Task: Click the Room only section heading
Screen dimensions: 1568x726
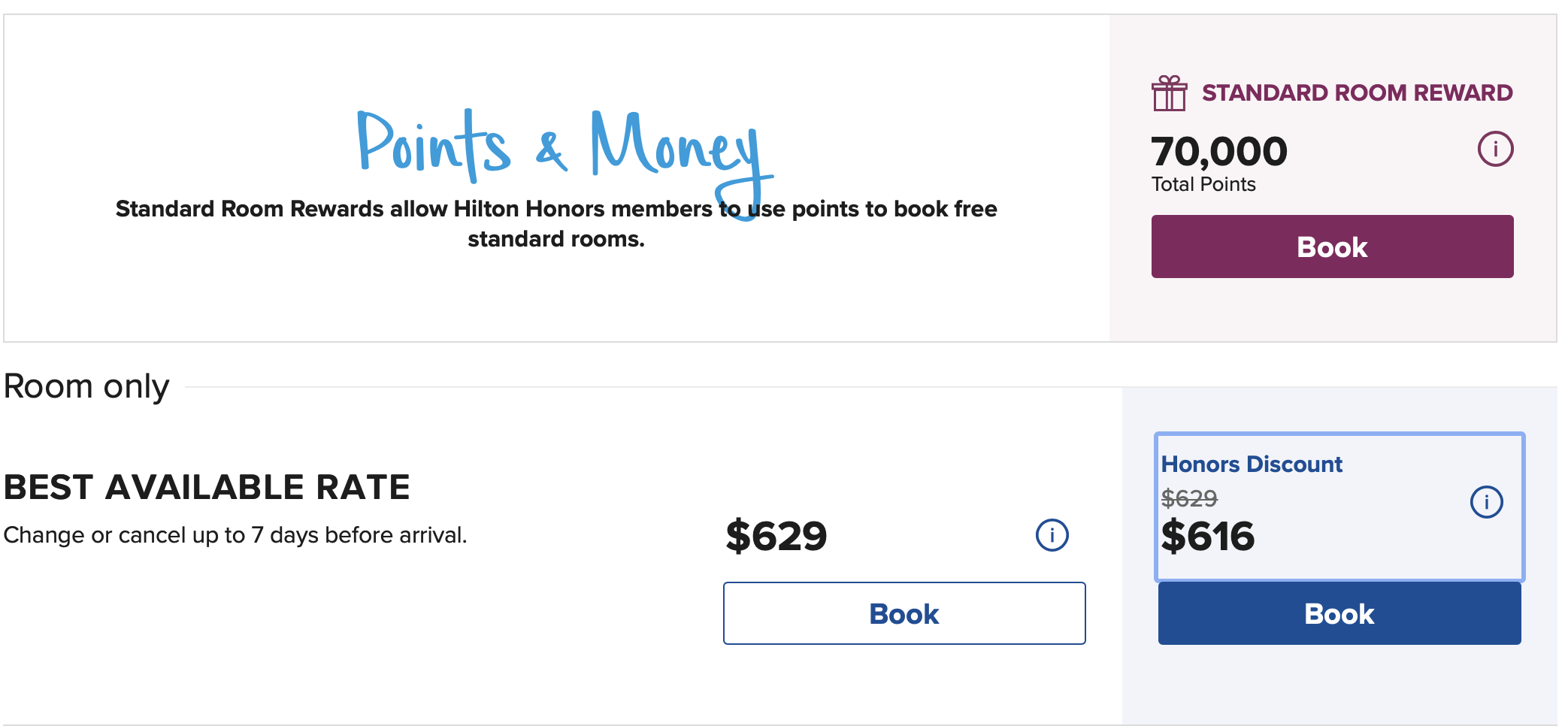Action: click(x=86, y=386)
